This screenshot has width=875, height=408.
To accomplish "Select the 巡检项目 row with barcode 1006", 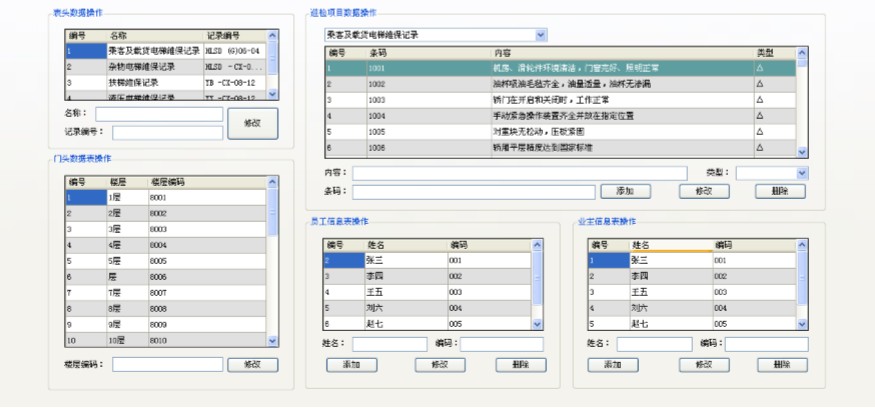I will [x=561, y=148].
